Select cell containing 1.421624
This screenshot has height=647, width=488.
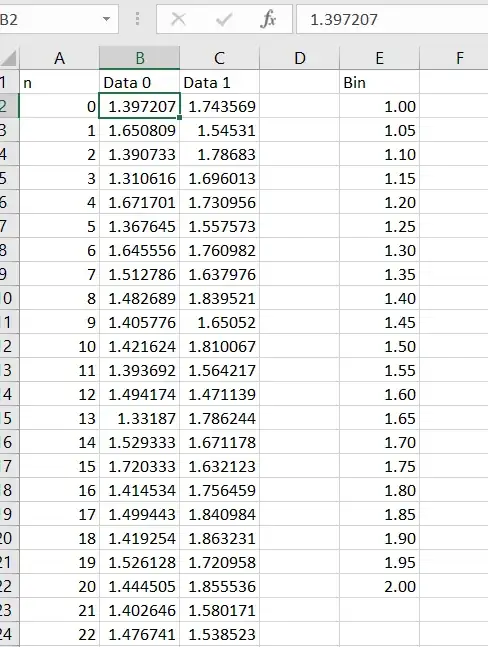tap(139, 346)
